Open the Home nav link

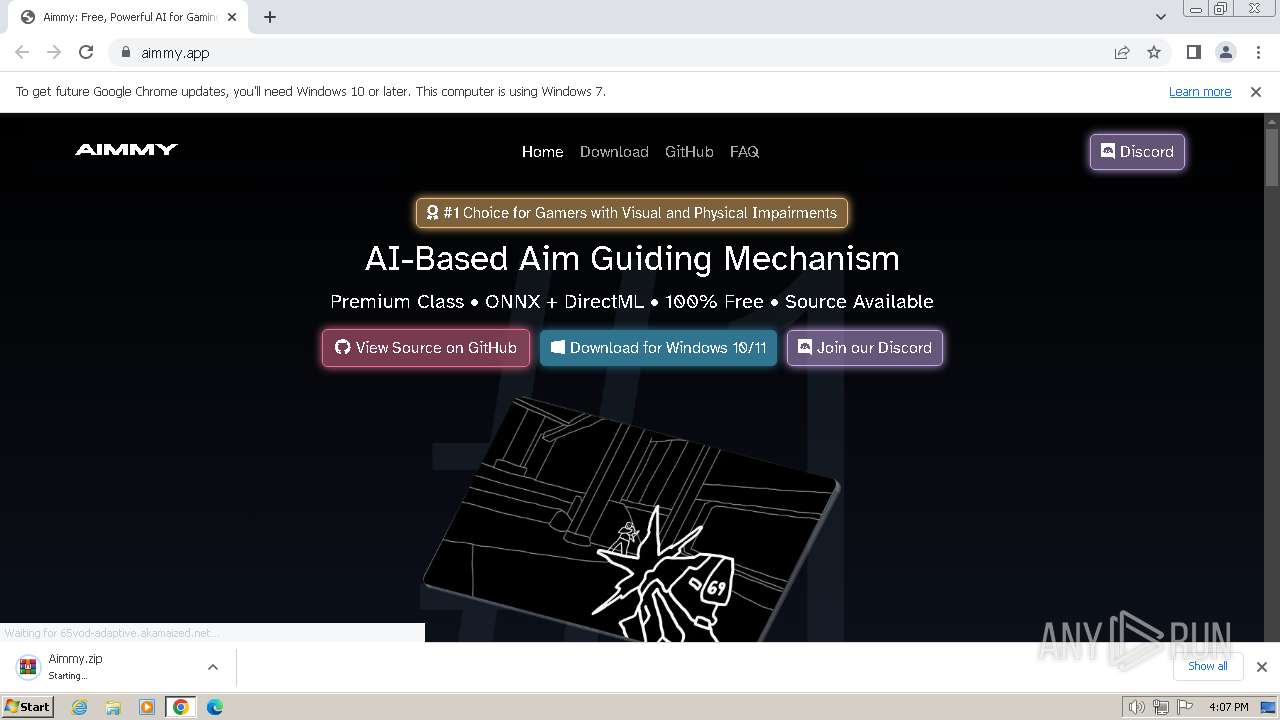tap(542, 152)
